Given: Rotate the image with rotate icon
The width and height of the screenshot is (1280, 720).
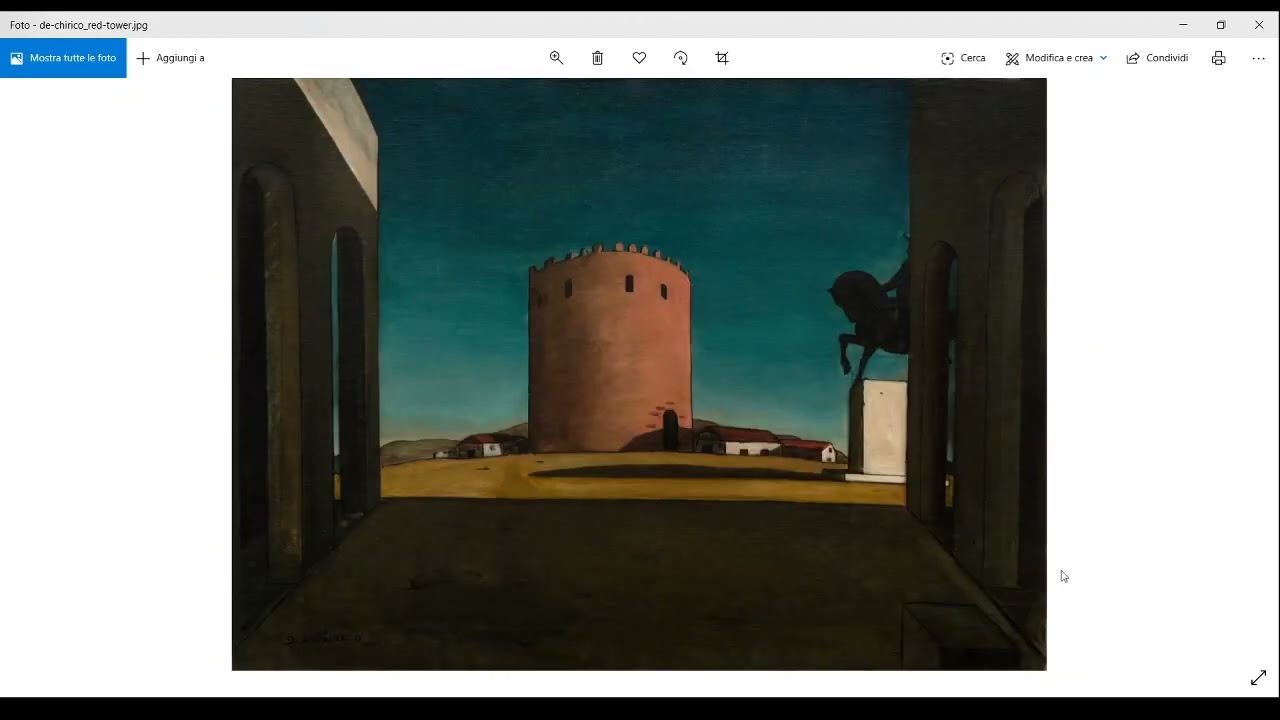Looking at the screenshot, I should (x=681, y=58).
